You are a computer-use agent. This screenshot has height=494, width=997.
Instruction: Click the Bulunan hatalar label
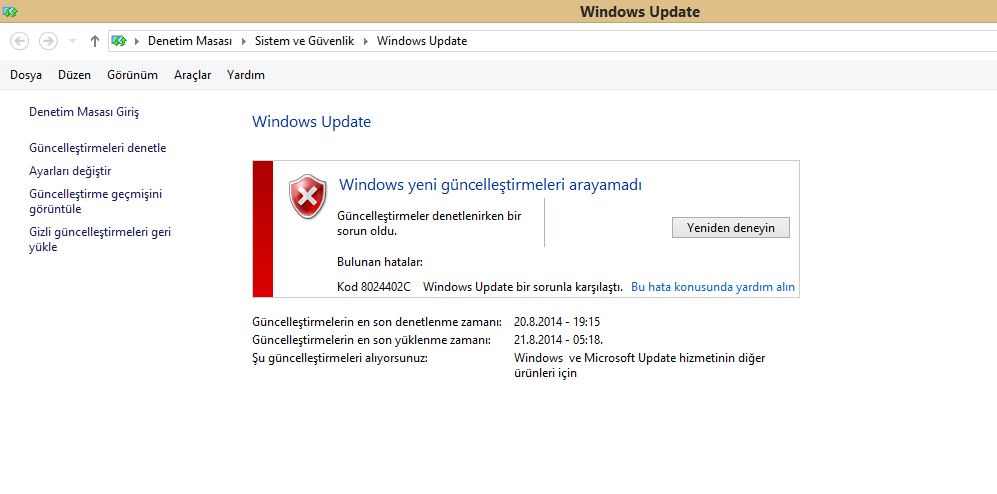click(380, 262)
